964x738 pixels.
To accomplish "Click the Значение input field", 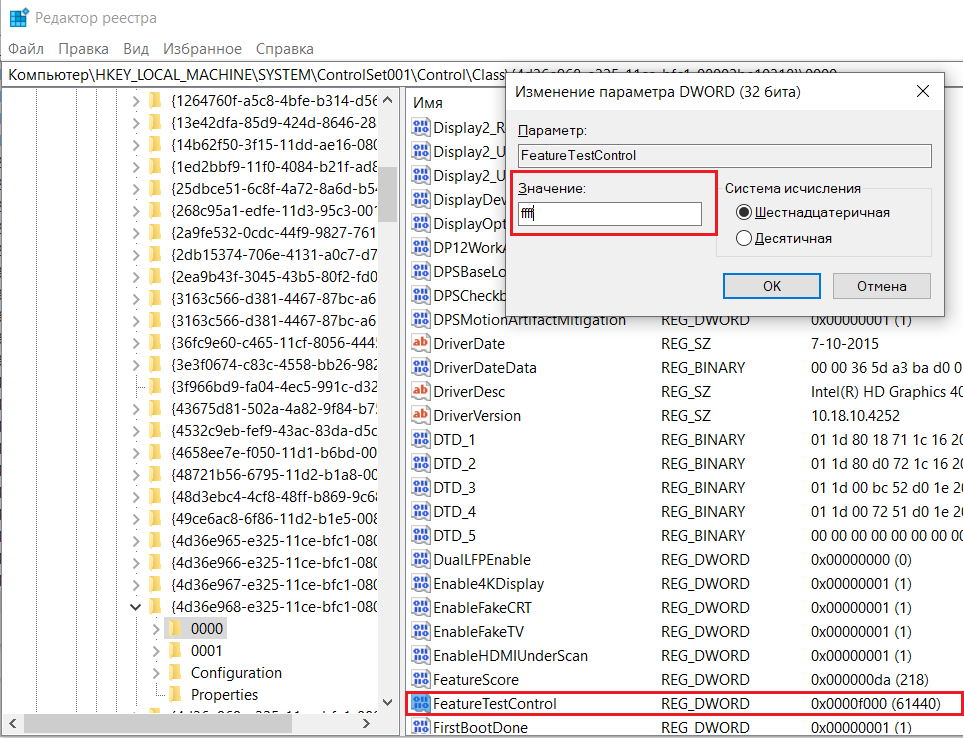I will pyautogui.click(x=610, y=214).
